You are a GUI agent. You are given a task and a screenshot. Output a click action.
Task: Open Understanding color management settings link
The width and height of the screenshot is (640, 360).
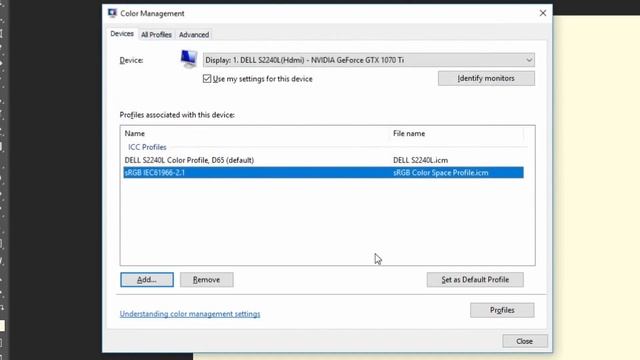[190, 314]
